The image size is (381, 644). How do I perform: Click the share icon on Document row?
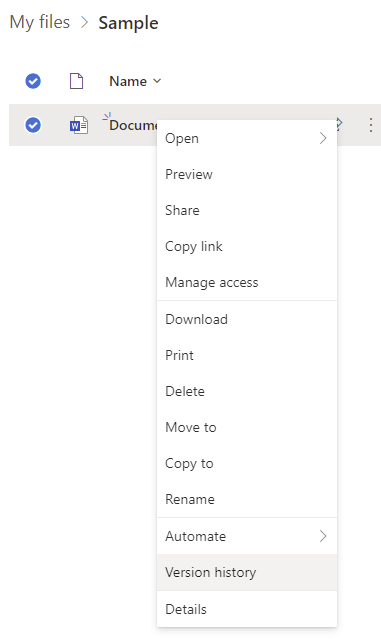(339, 124)
